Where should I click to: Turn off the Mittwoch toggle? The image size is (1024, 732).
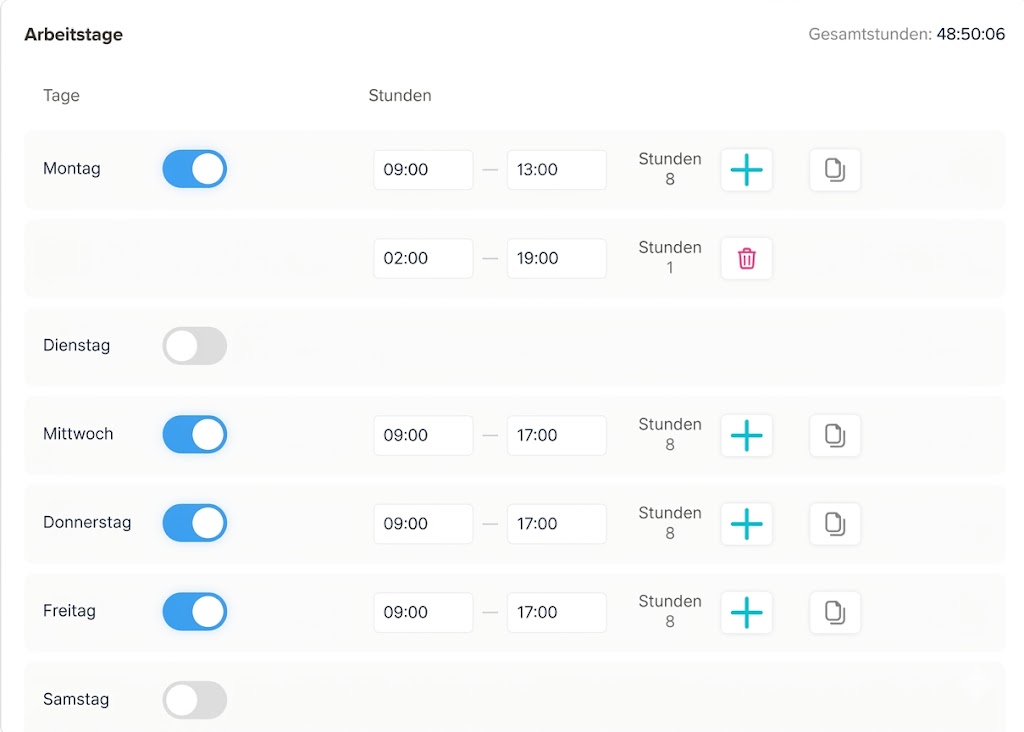click(195, 434)
